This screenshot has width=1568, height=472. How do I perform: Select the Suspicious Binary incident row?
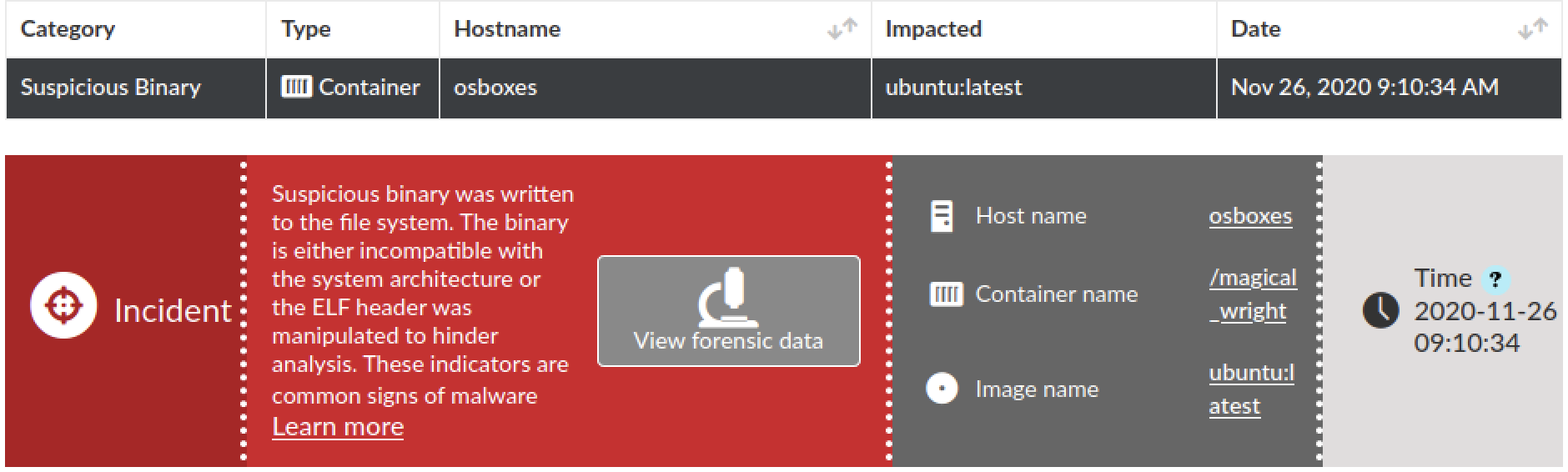783,88
